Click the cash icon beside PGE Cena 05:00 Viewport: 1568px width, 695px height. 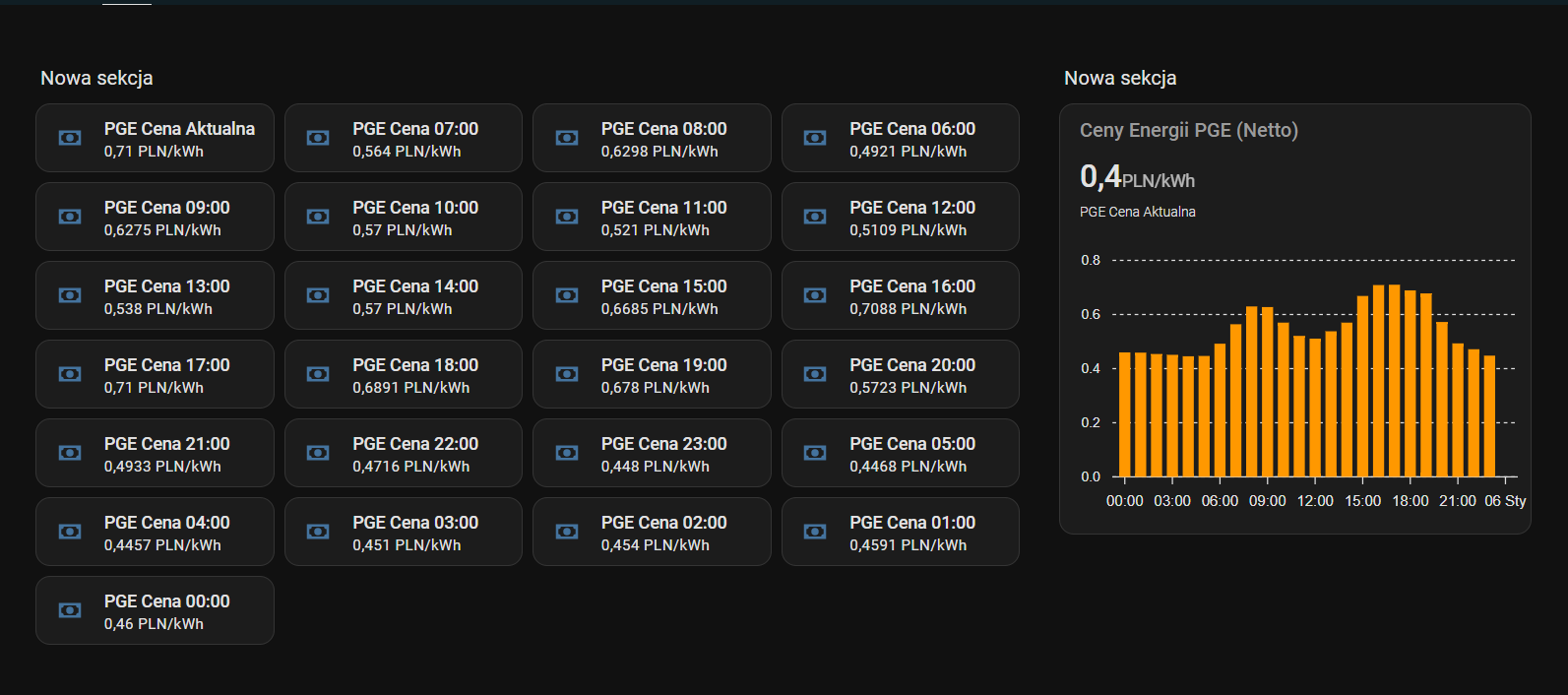click(x=815, y=453)
